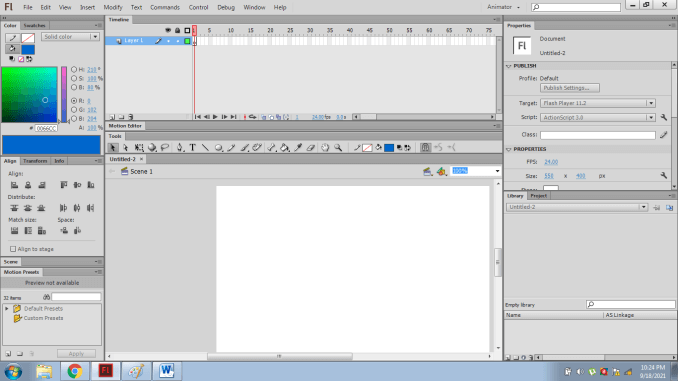
Task: Click Align top edge icon
Action: [x=64, y=185]
